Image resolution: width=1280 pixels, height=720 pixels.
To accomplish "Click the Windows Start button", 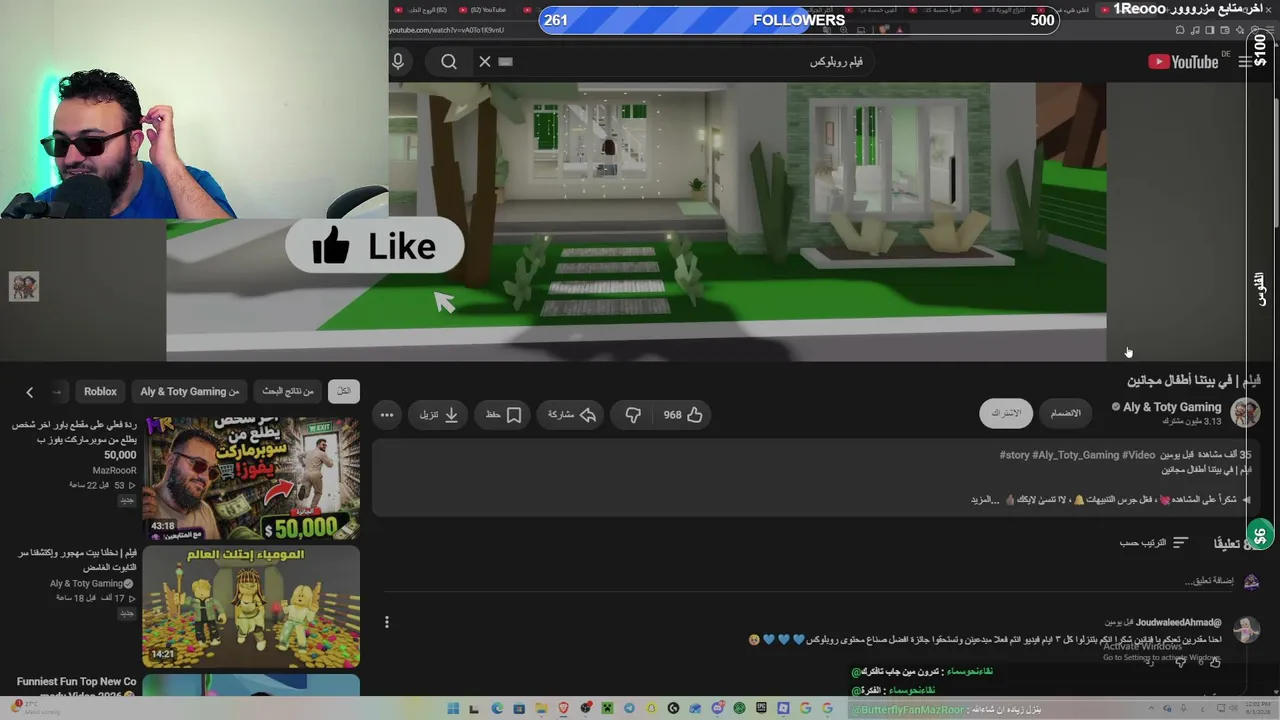I will pyautogui.click(x=453, y=709).
